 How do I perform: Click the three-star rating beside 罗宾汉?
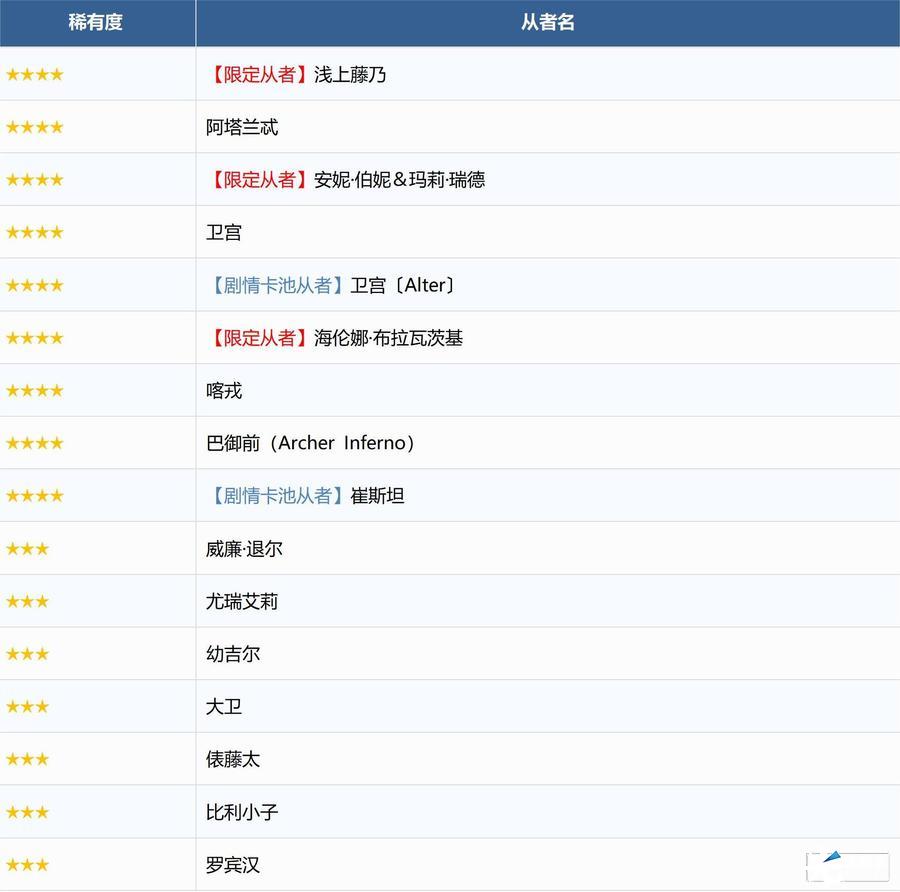click(27, 865)
